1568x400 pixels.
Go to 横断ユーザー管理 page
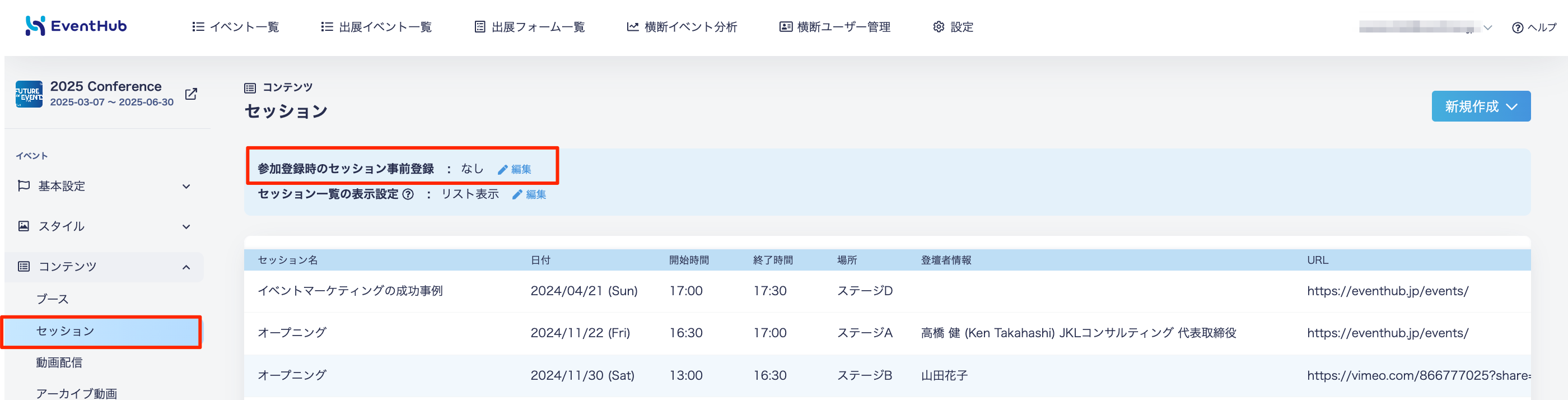[x=834, y=27]
